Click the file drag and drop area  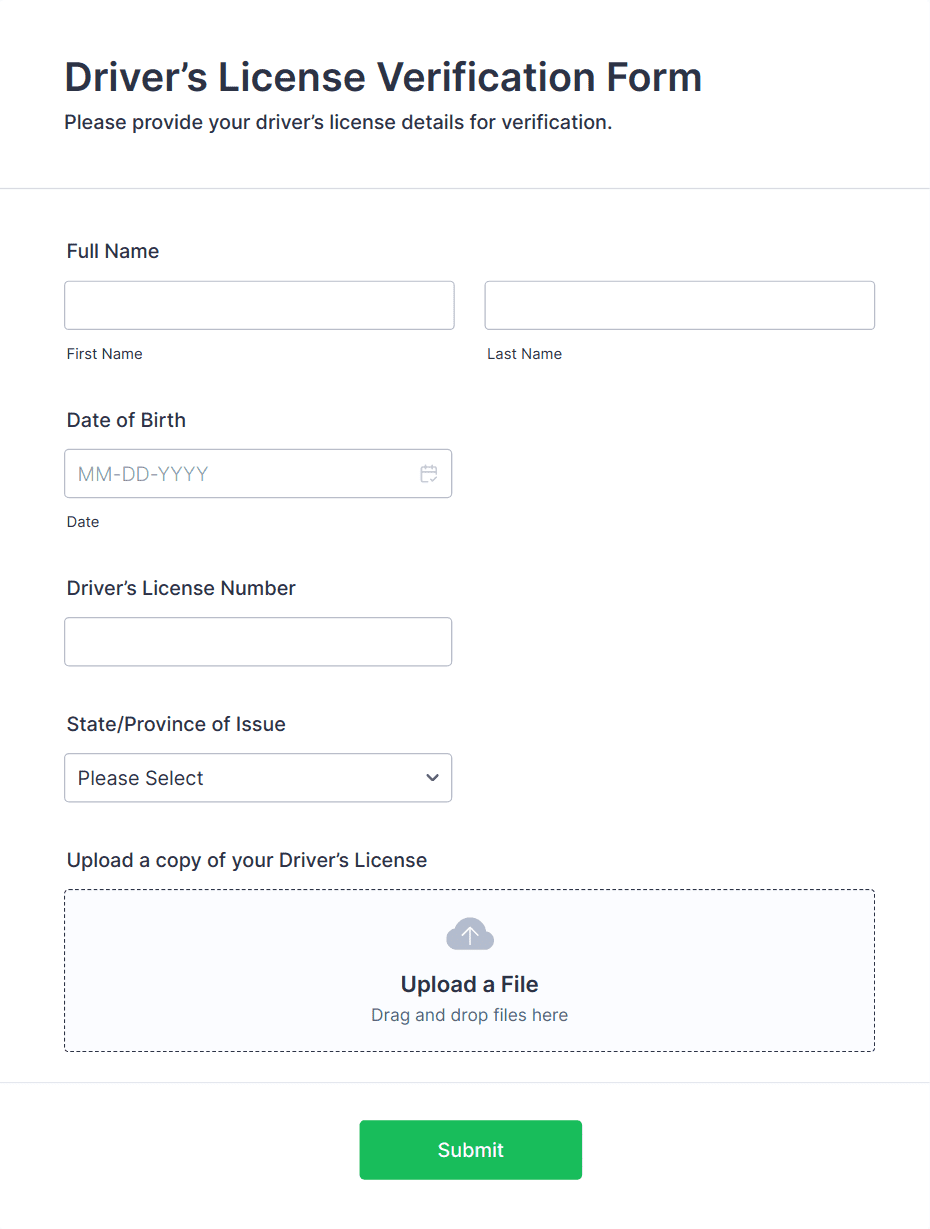(470, 971)
